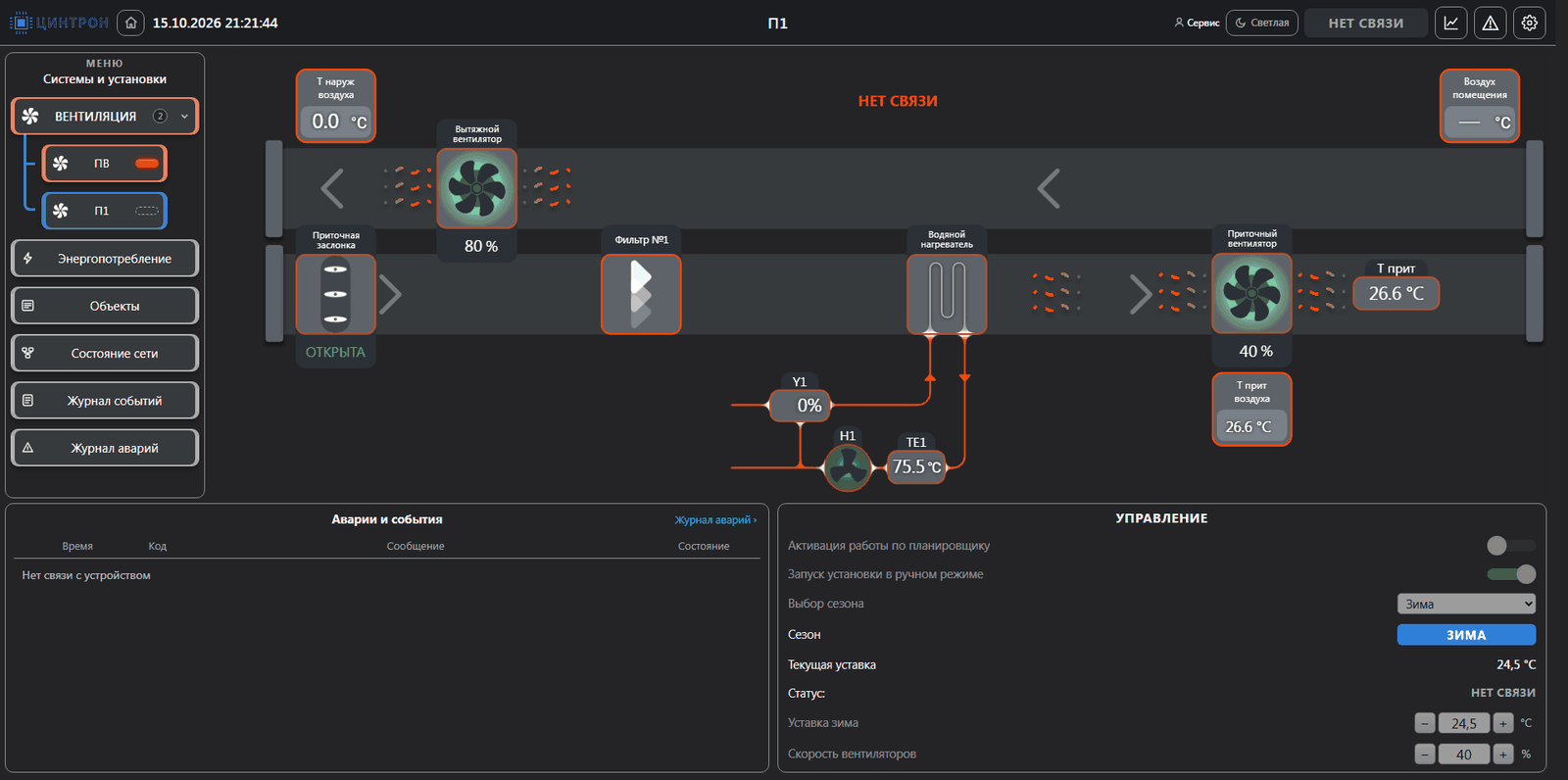Viewport: 1568px width, 780px height.
Task: Select the exhaust fan (Вытяжной вентилятор) icon
Action: [476, 188]
